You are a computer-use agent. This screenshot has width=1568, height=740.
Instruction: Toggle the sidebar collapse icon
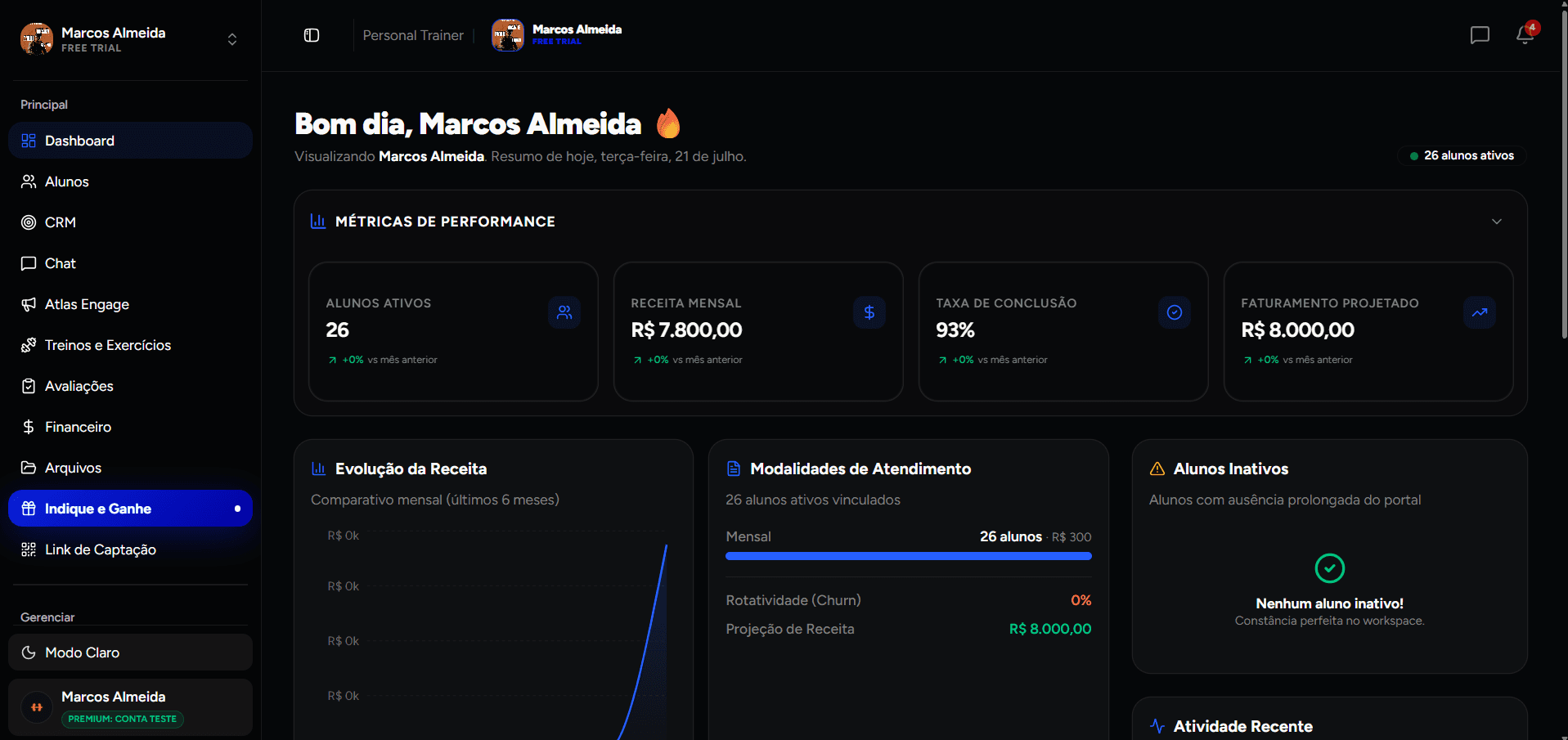[x=312, y=35]
